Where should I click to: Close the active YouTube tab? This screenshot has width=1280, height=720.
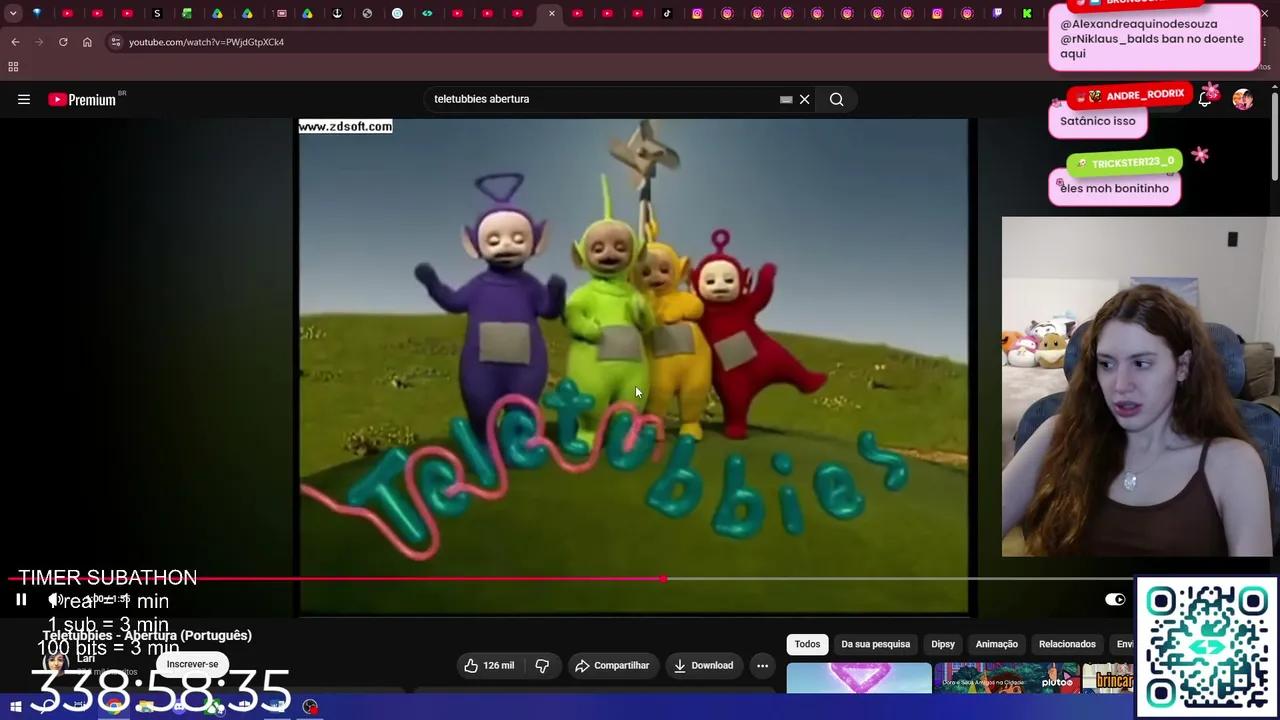click(551, 13)
